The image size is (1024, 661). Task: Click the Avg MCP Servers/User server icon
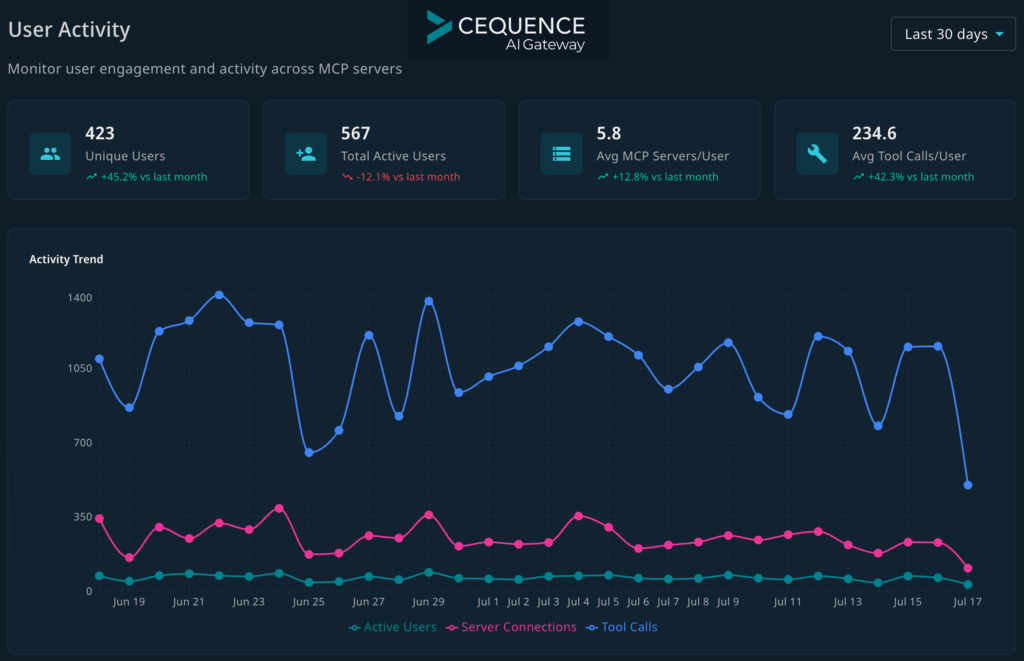click(x=562, y=154)
